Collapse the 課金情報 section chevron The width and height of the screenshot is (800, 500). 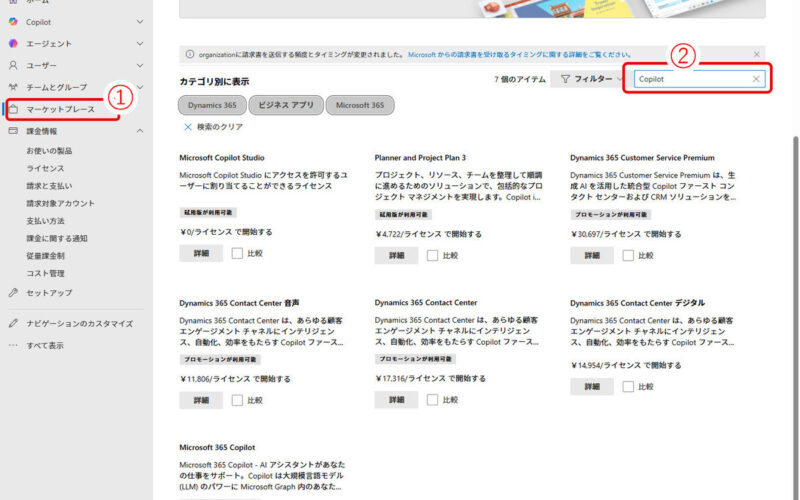point(140,131)
